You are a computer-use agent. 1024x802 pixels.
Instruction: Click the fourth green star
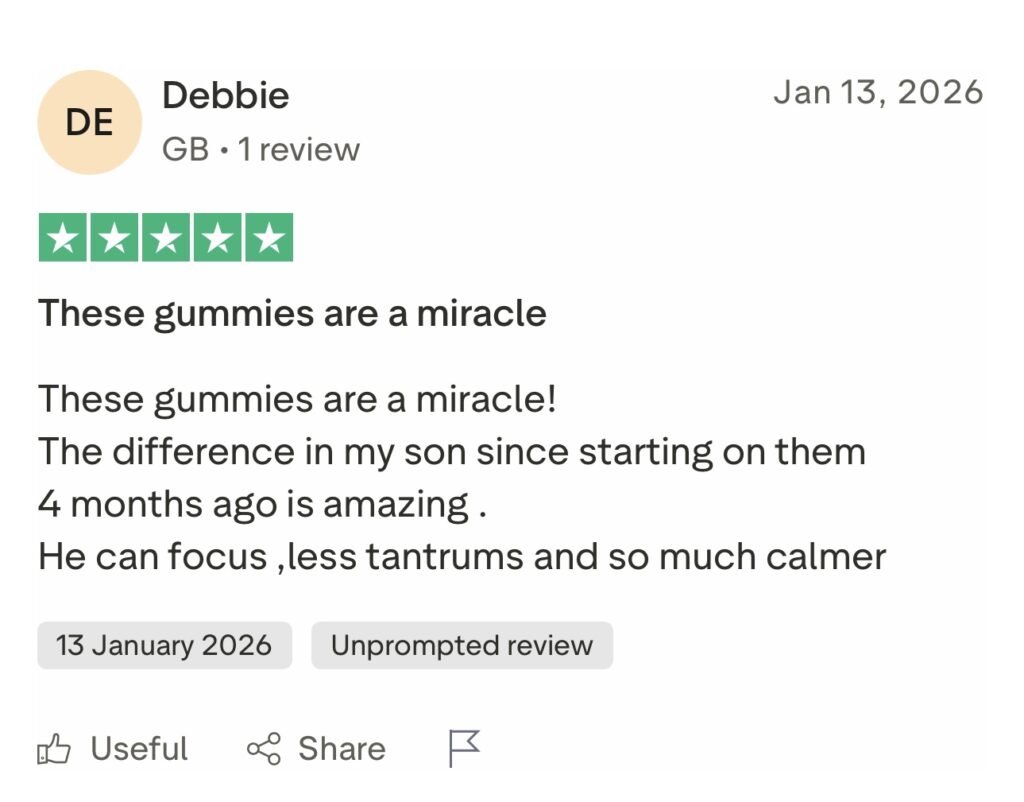pos(217,238)
